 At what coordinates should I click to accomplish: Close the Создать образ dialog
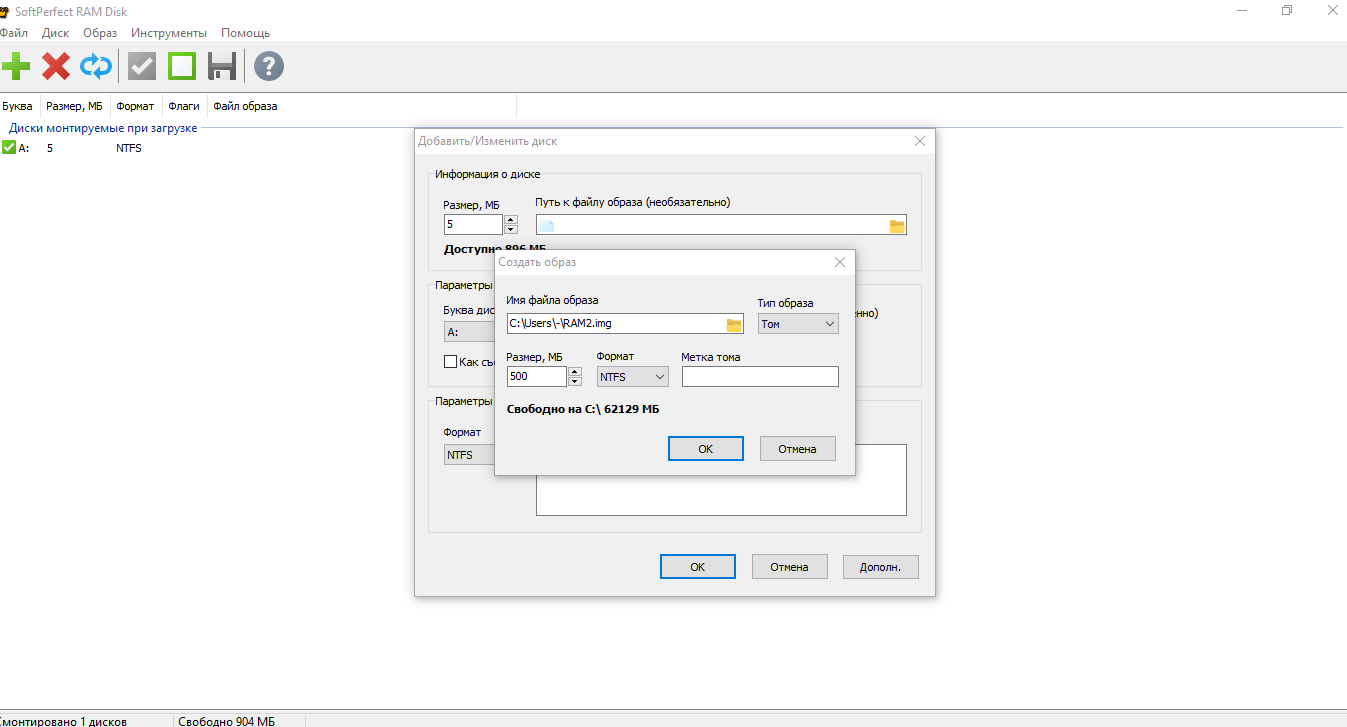840,262
